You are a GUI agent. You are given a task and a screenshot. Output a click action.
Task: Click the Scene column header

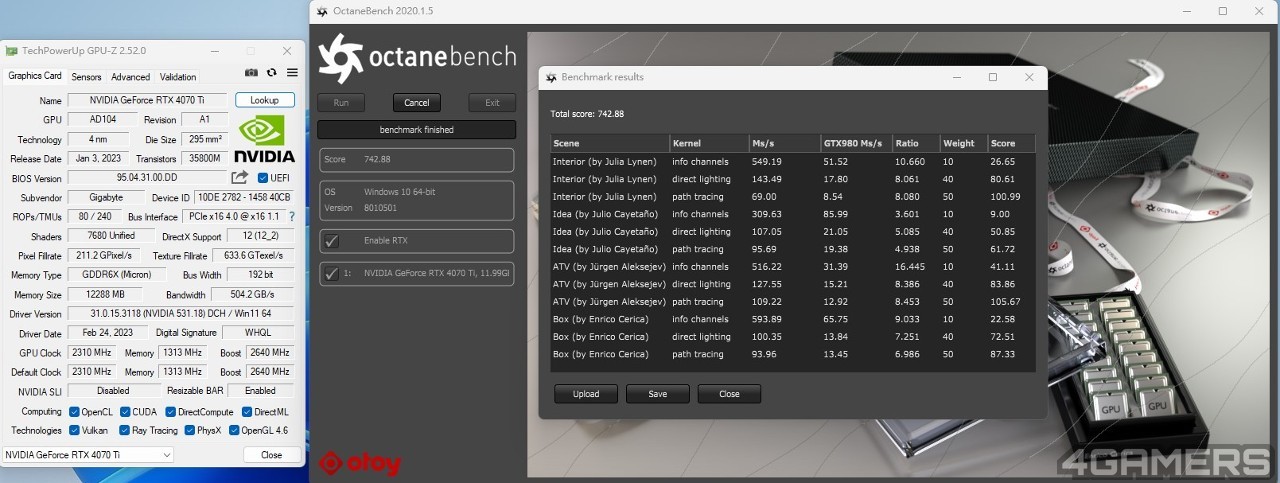point(610,143)
